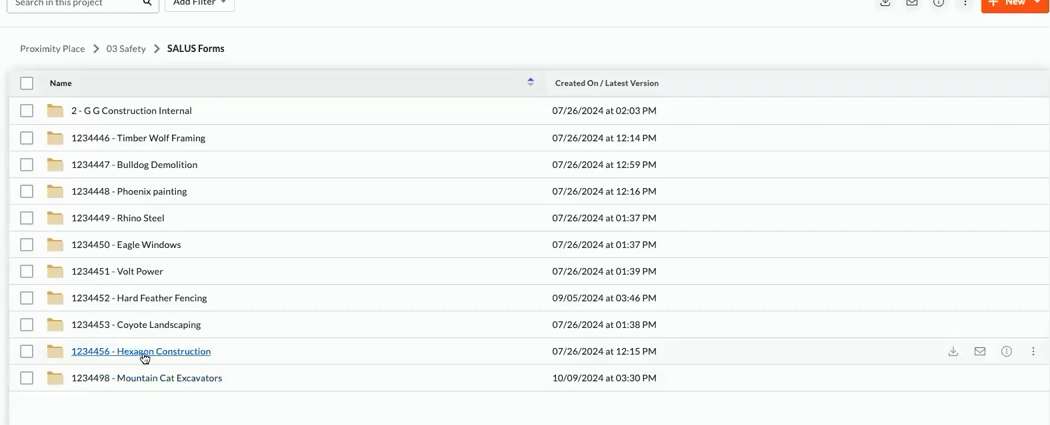The height and width of the screenshot is (425, 1050).
Task: Open the 2 - G G Construction Internal folder
Action: coord(131,111)
